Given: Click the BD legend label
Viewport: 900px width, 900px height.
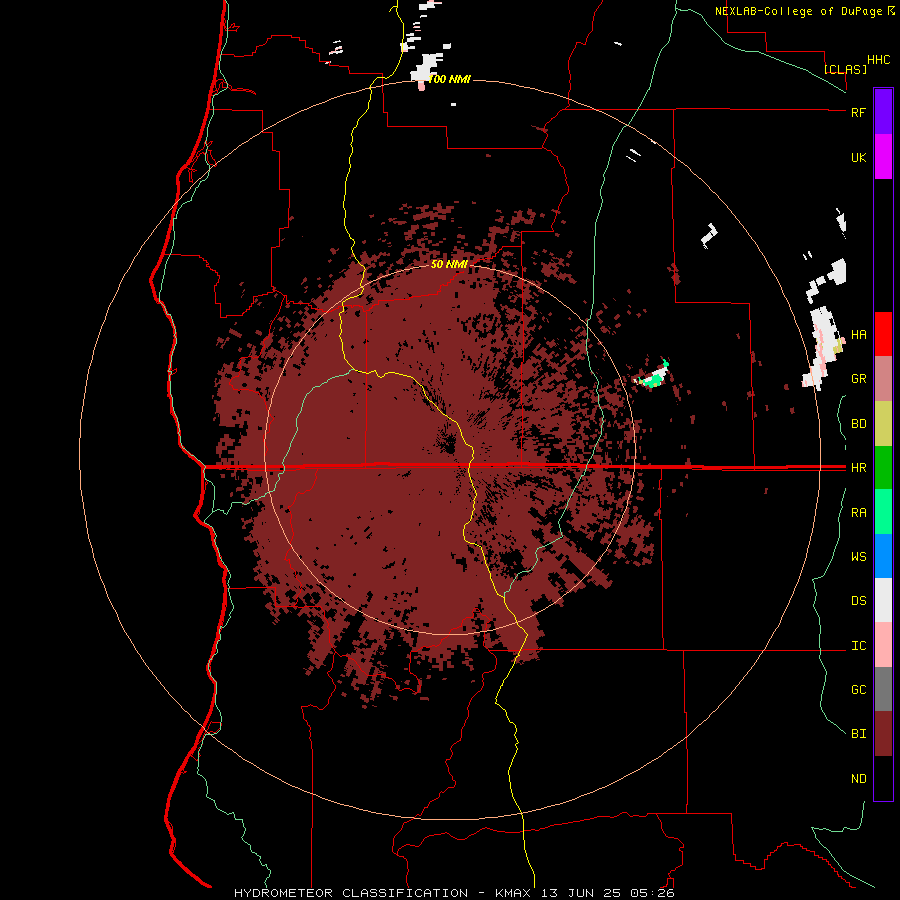Looking at the screenshot, I should click(x=858, y=424).
